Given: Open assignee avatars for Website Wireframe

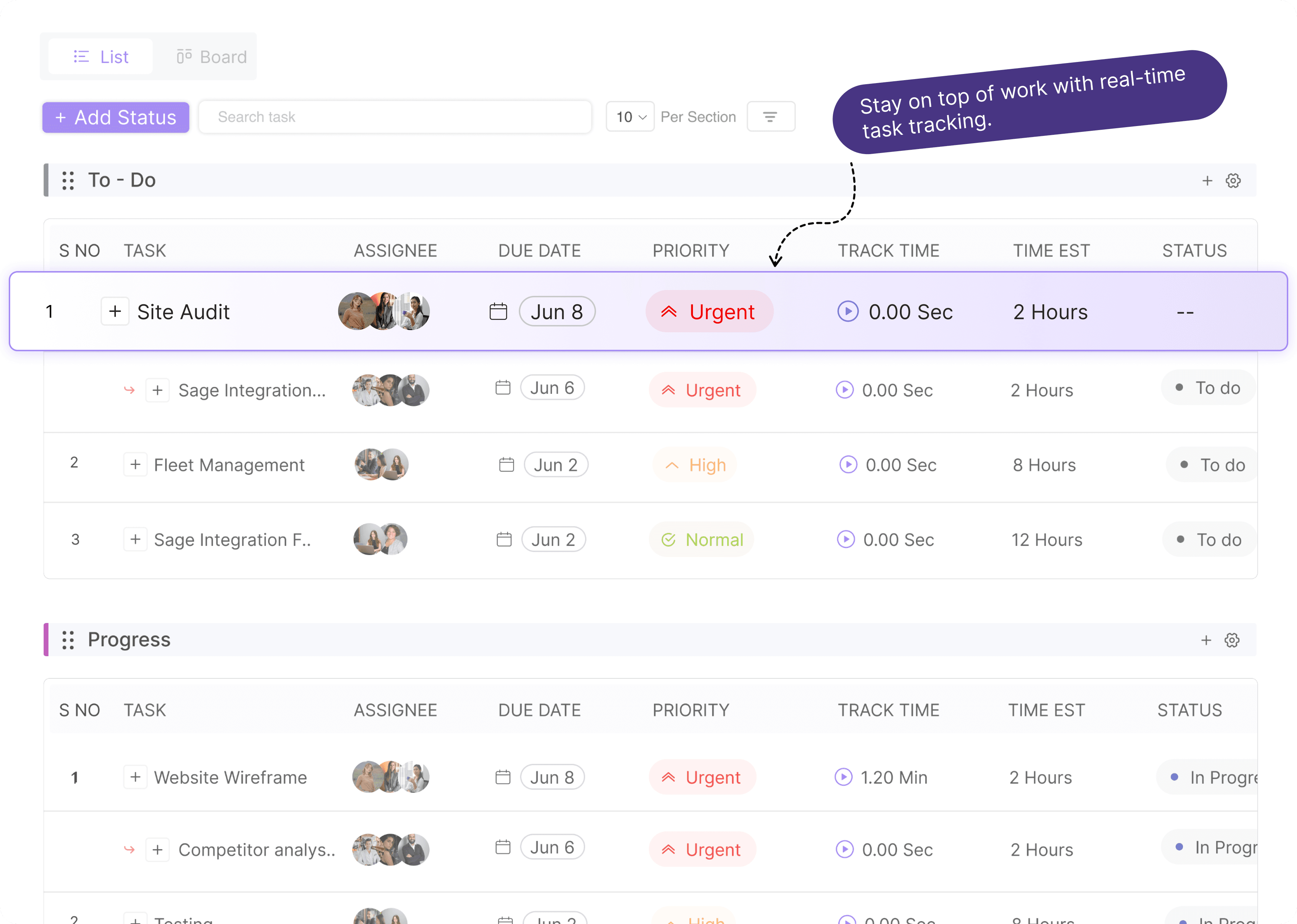Looking at the screenshot, I should point(391,777).
